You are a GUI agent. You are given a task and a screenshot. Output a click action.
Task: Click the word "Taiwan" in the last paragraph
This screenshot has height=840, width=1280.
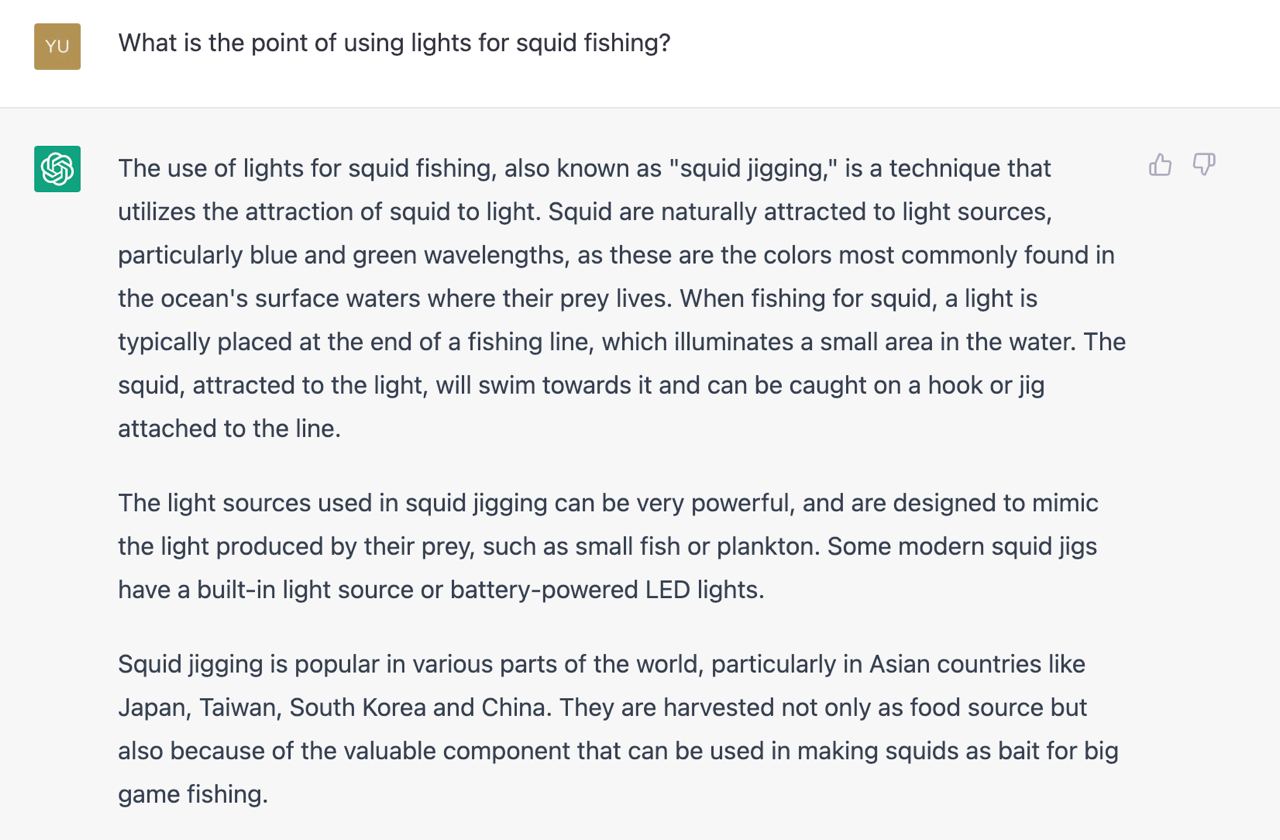239,708
